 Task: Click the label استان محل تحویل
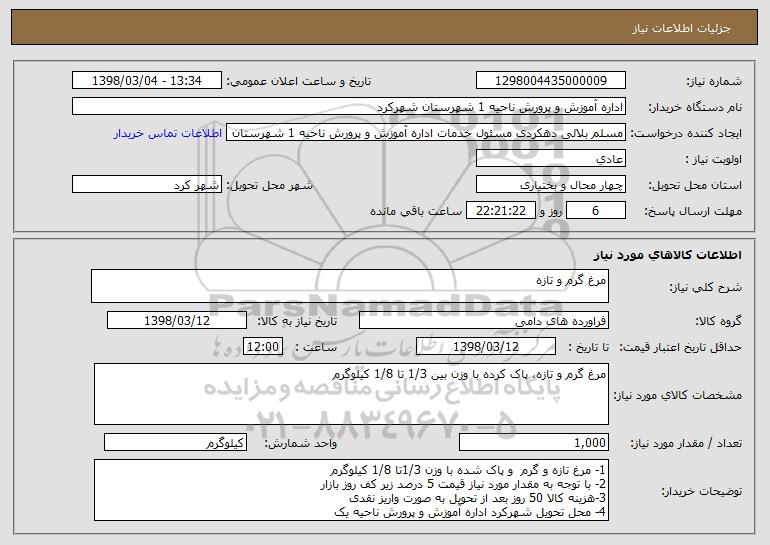pyautogui.click(x=695, y=185)
